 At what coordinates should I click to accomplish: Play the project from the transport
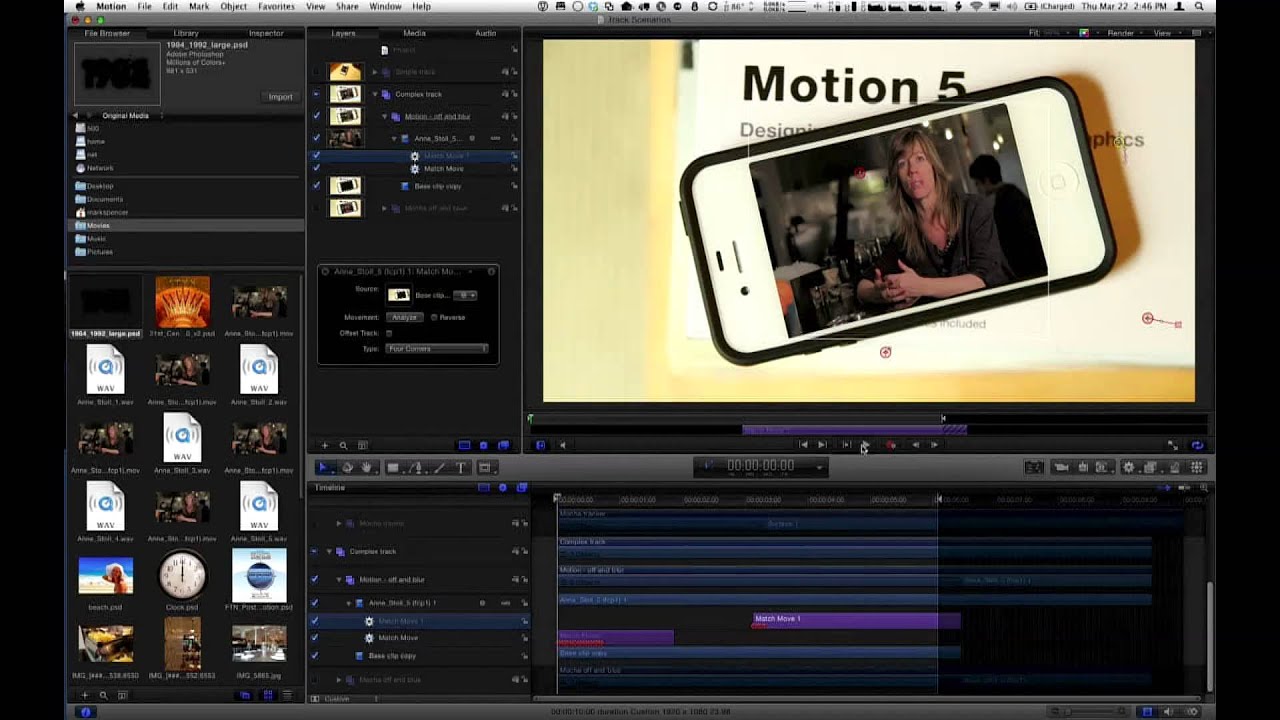tap(865, 445)
